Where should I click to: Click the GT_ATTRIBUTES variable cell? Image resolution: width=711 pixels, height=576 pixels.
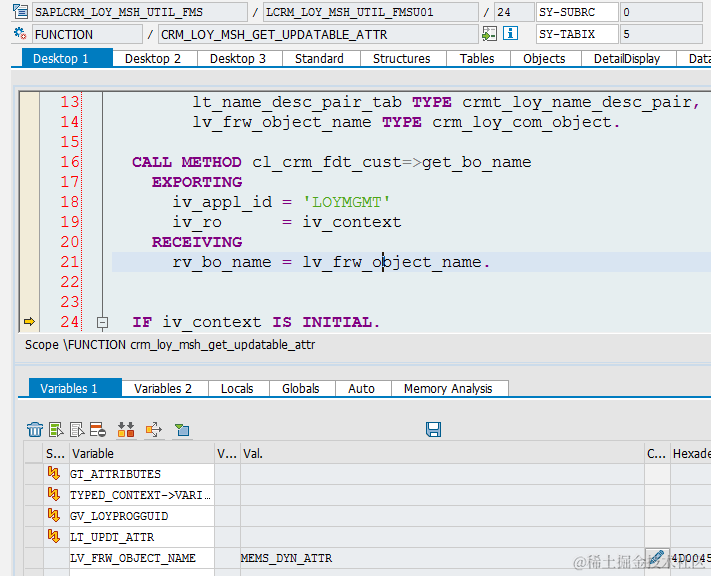point(141,474)
